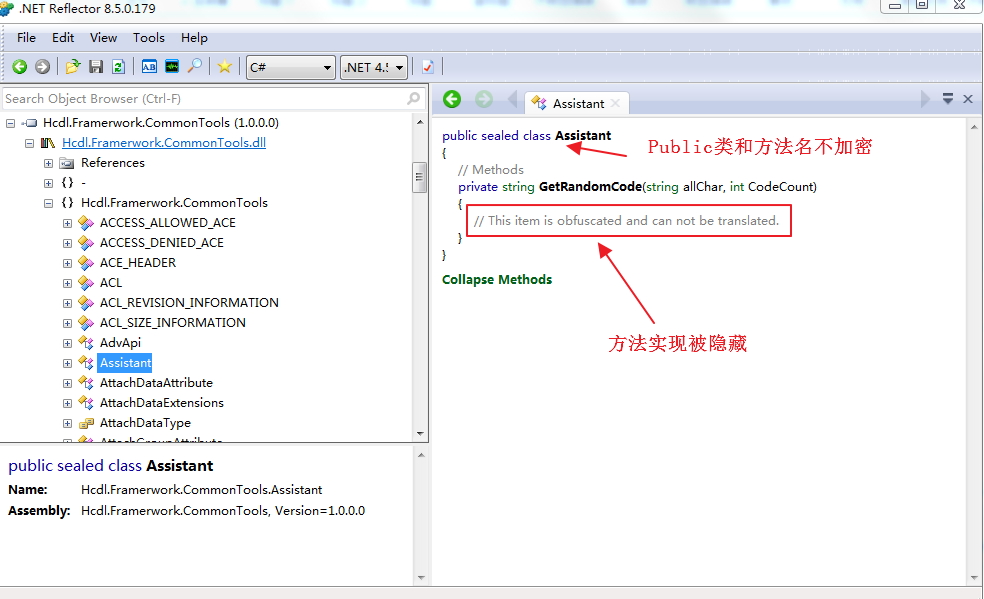Collapse the Hcdl.Framerwork.CommonTools.dll node
Image resolution: width=984 pixels, height=599 pixels.
29,143
